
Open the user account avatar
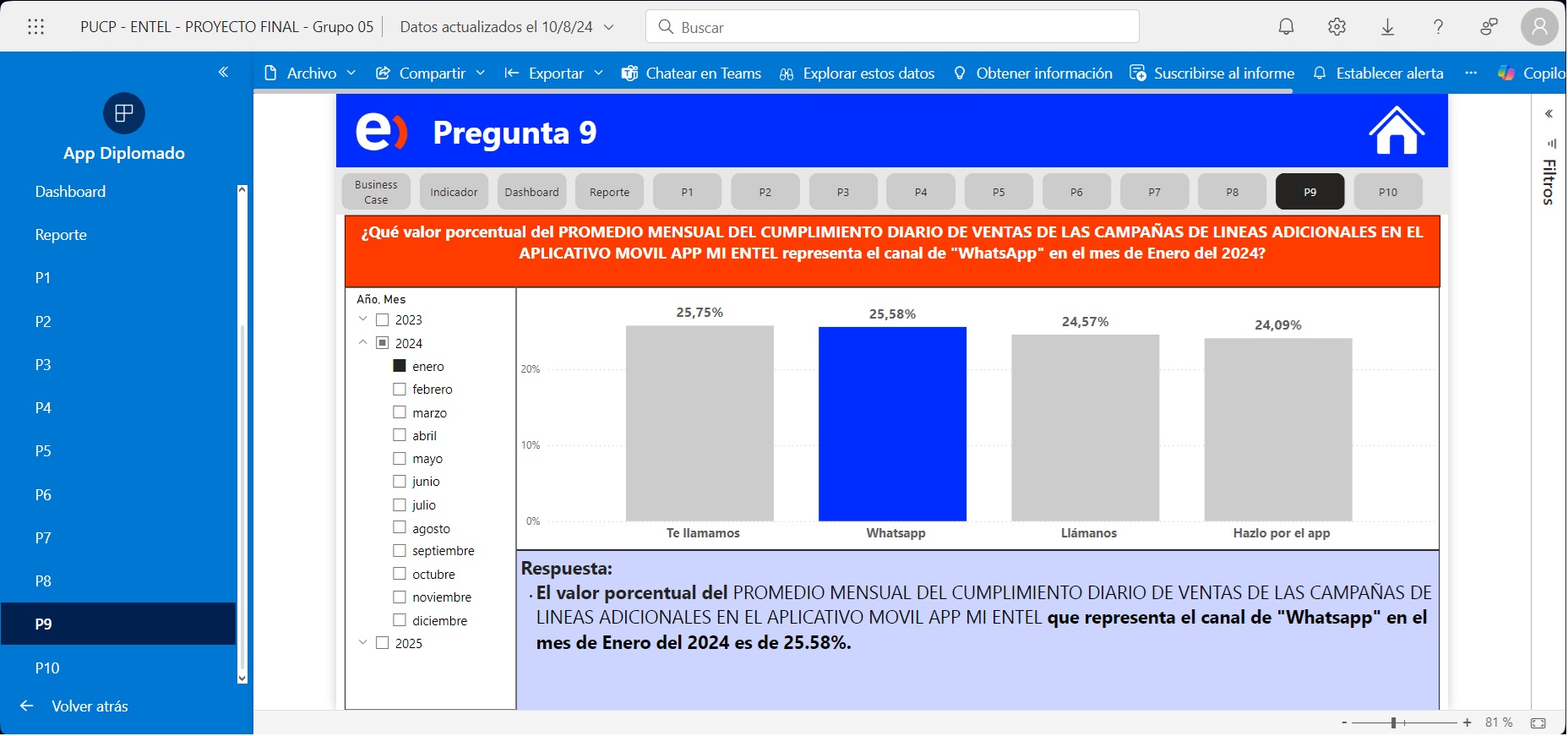1541,27
